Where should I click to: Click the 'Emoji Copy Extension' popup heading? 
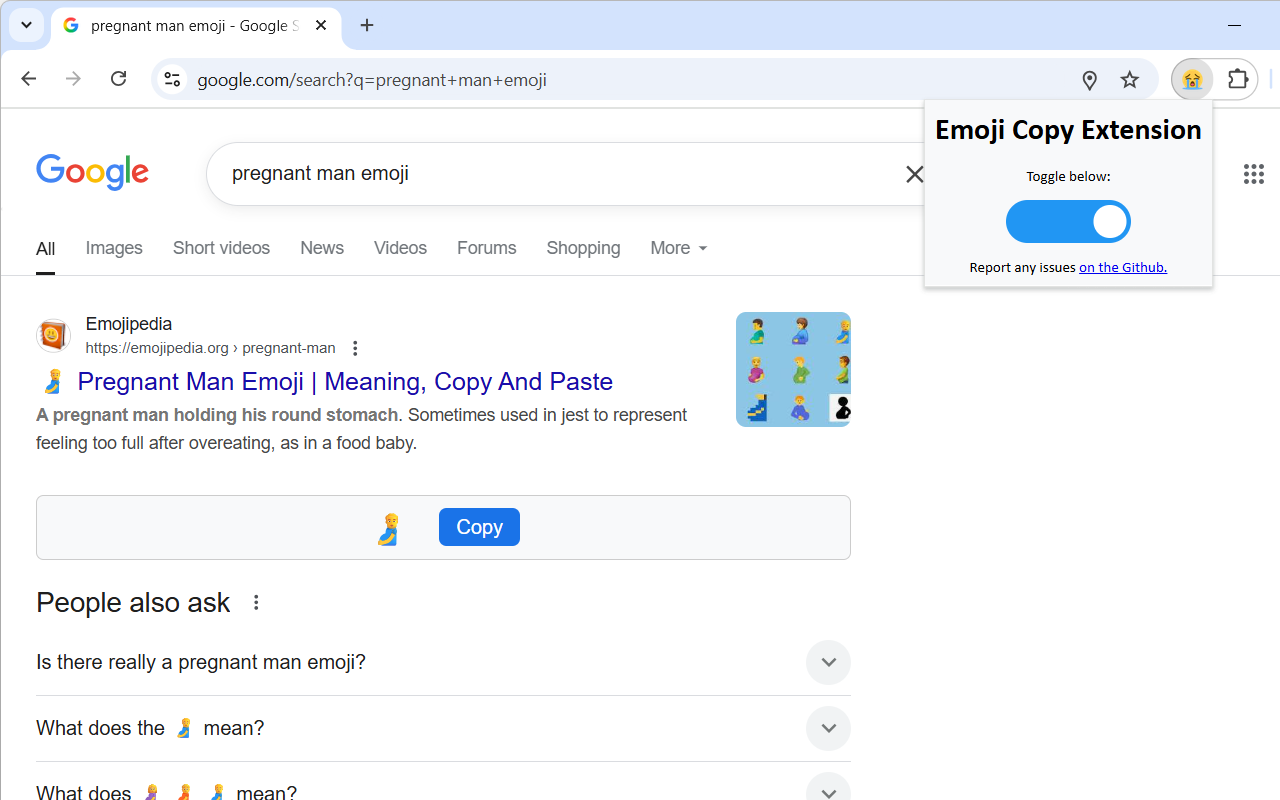(x=1068, y=130)
